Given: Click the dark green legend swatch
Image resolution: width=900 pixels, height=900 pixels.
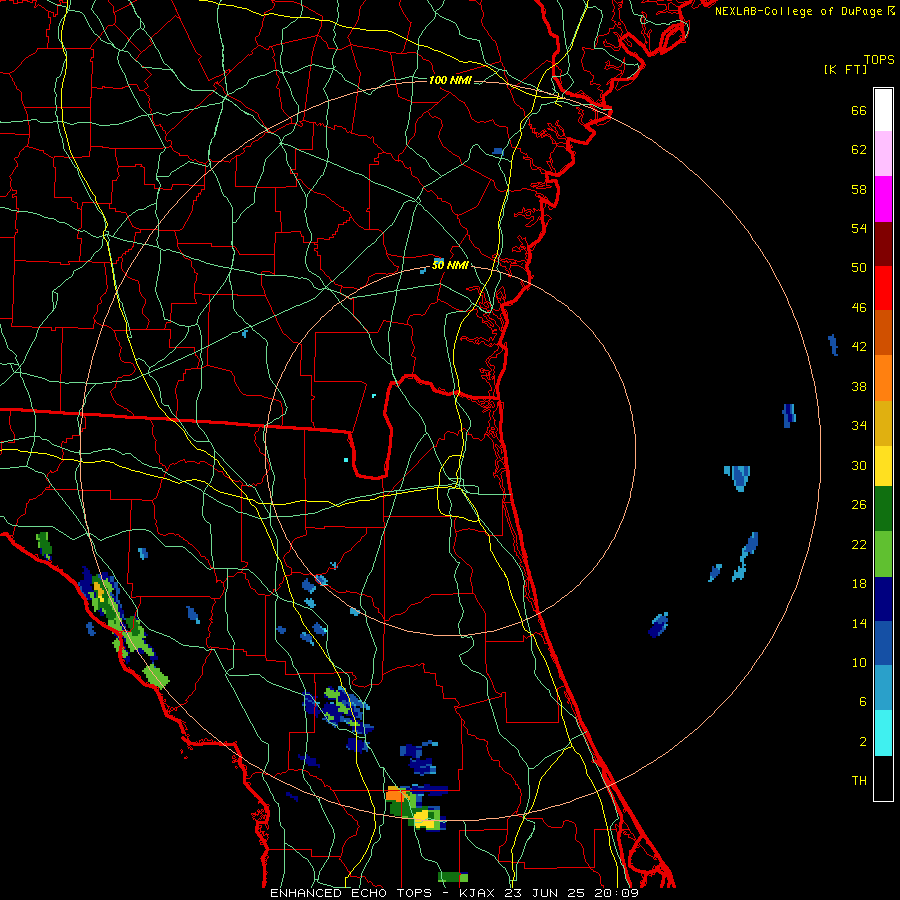Looking at the screenshot, I should pos(883,509).
